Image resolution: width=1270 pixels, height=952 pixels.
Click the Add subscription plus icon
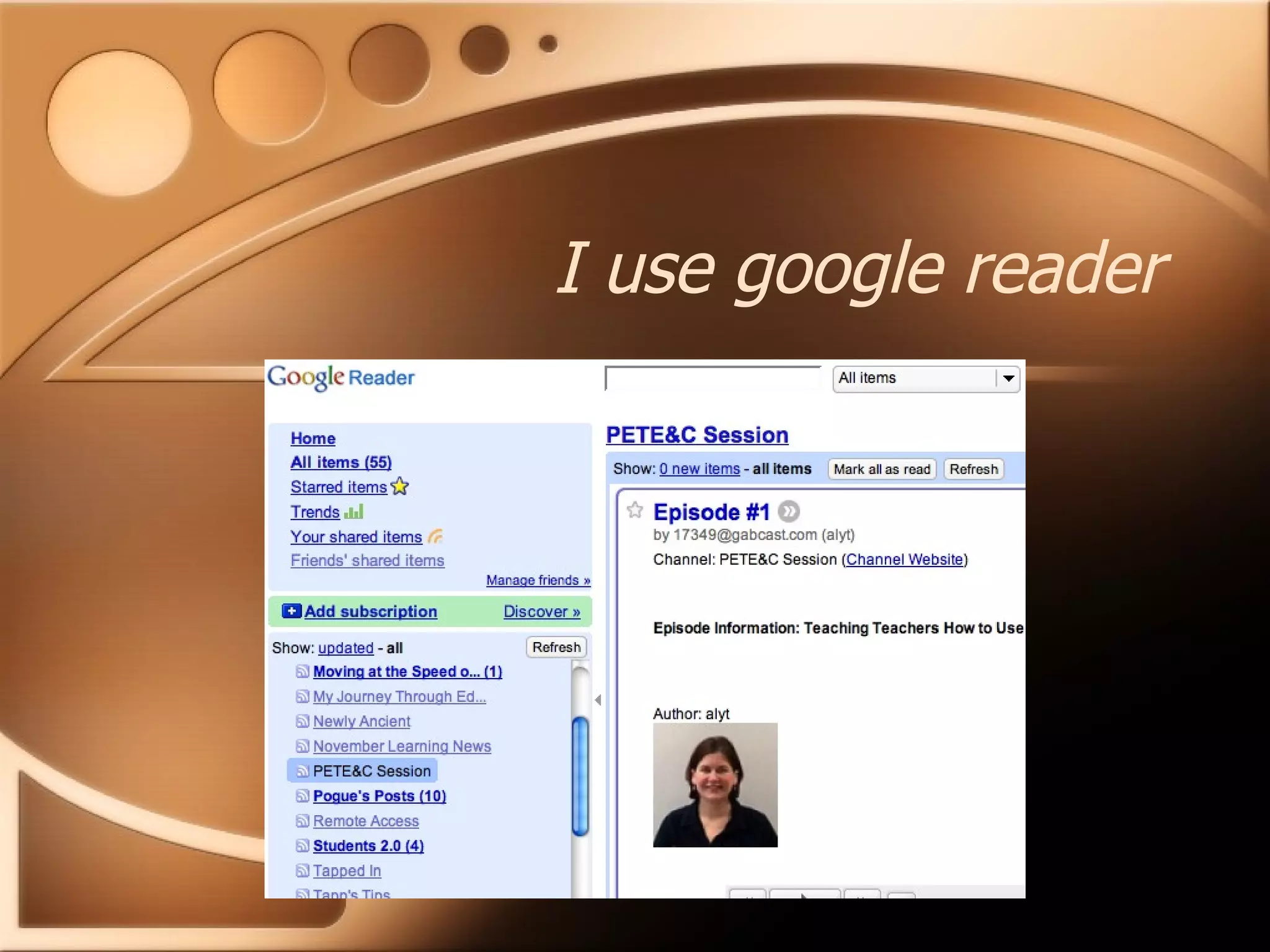click(291, 610)
